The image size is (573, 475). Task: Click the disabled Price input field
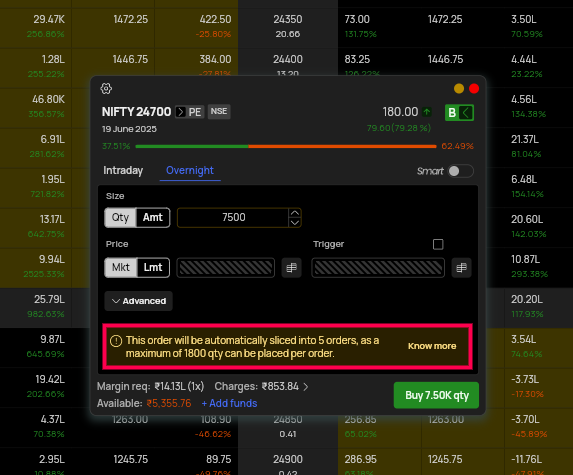click(225, 267)
